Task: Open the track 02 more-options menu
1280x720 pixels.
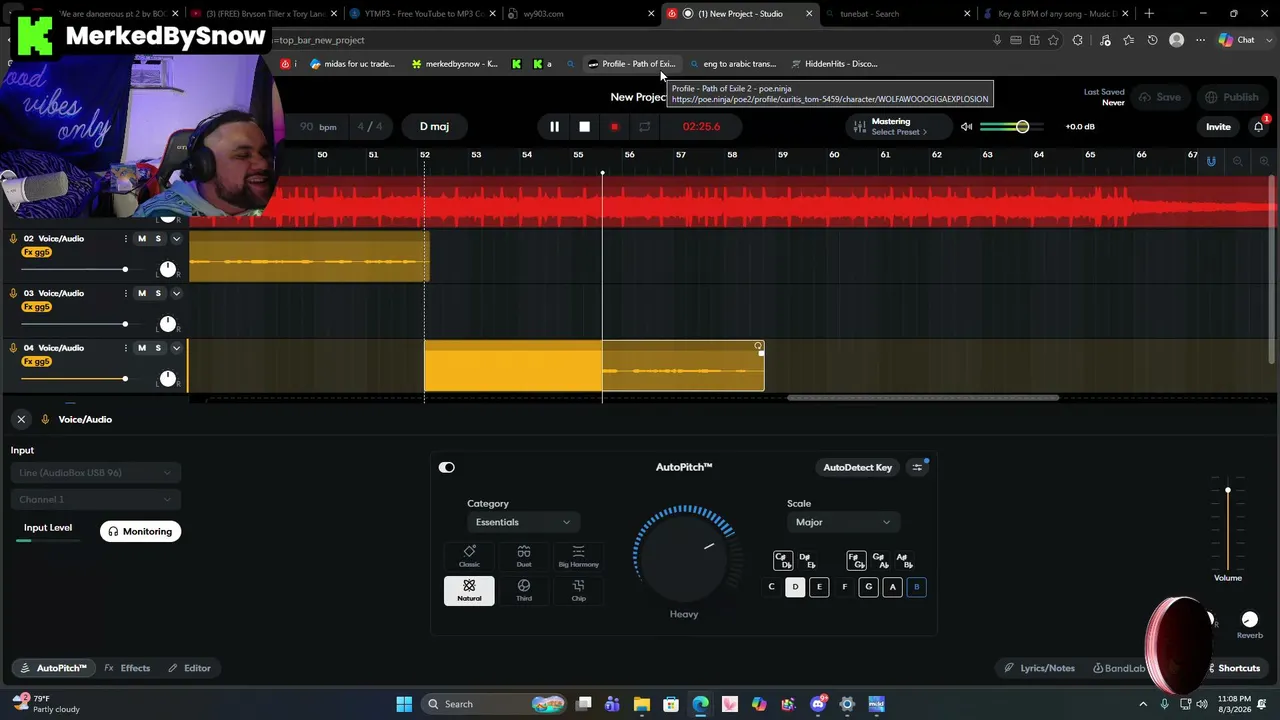Action: (125, 239)
